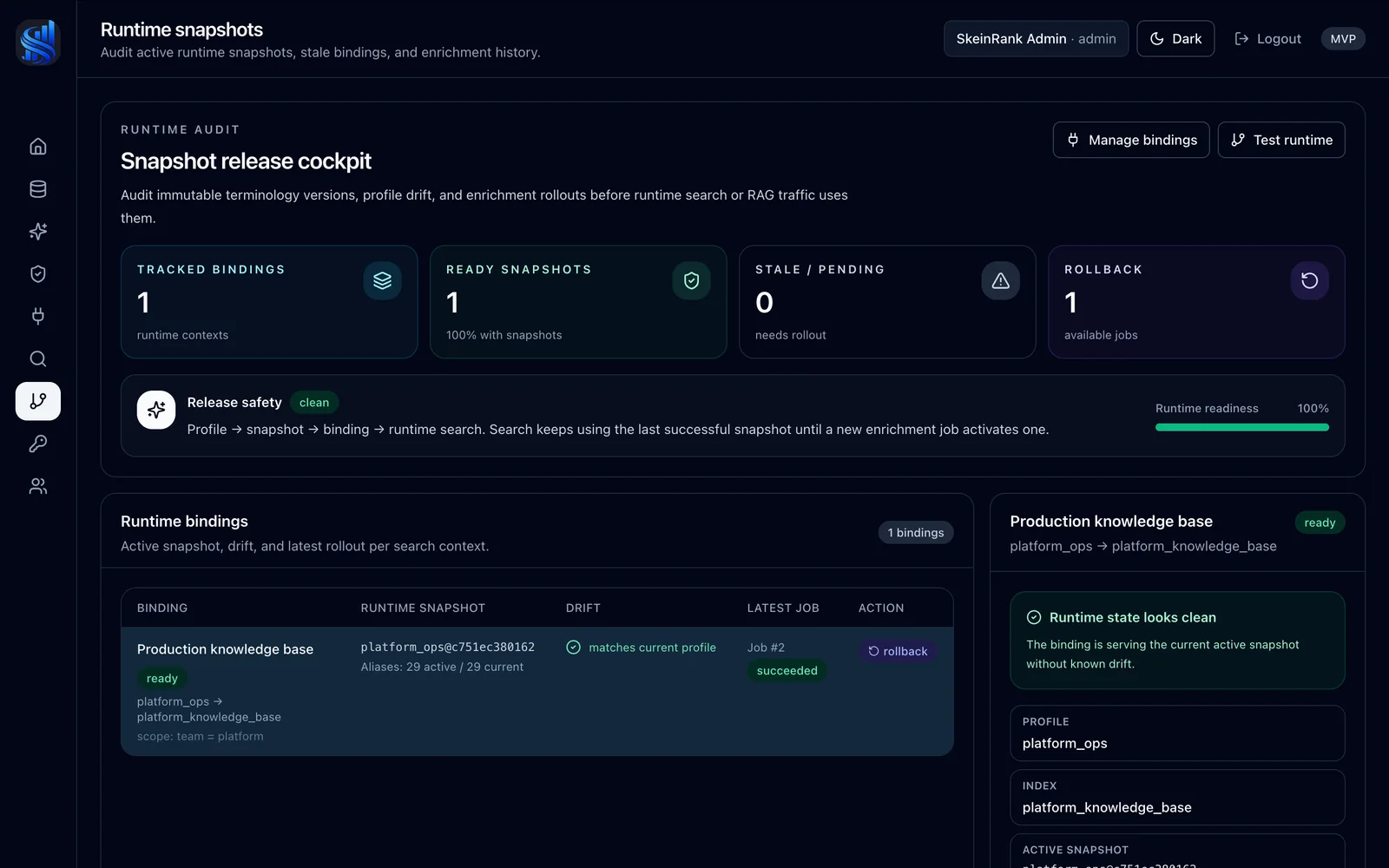The width and height of the screenshot is (1389, 868).
Task: Click the Runtime readiness progress bar
Action: tap(1241, 427)
